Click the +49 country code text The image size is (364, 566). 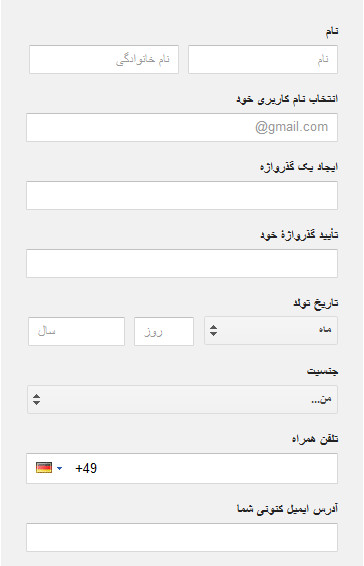(x=86, y=469)
